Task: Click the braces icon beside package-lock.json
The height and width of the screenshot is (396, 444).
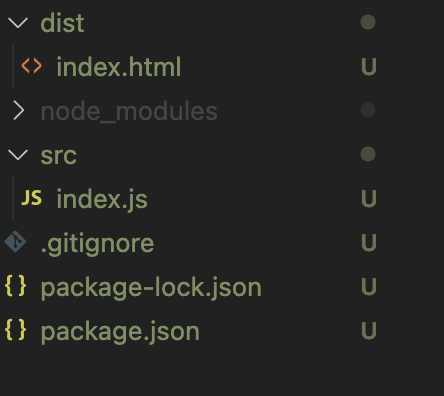Action: (16, 286)
